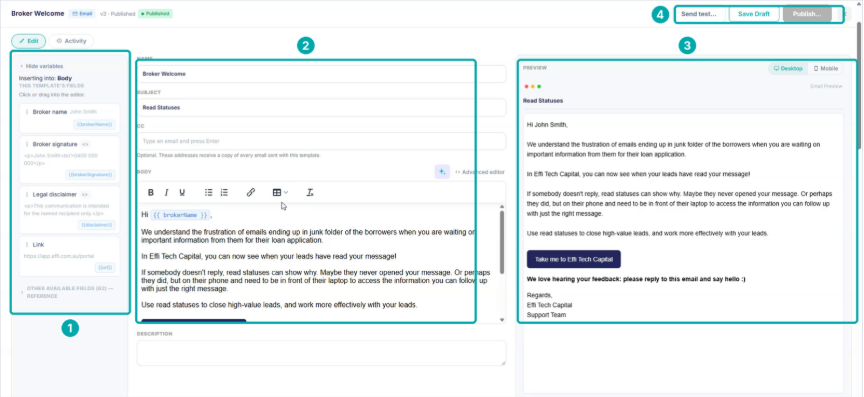
Task: Click Save Draft
Action: point(754,14)
